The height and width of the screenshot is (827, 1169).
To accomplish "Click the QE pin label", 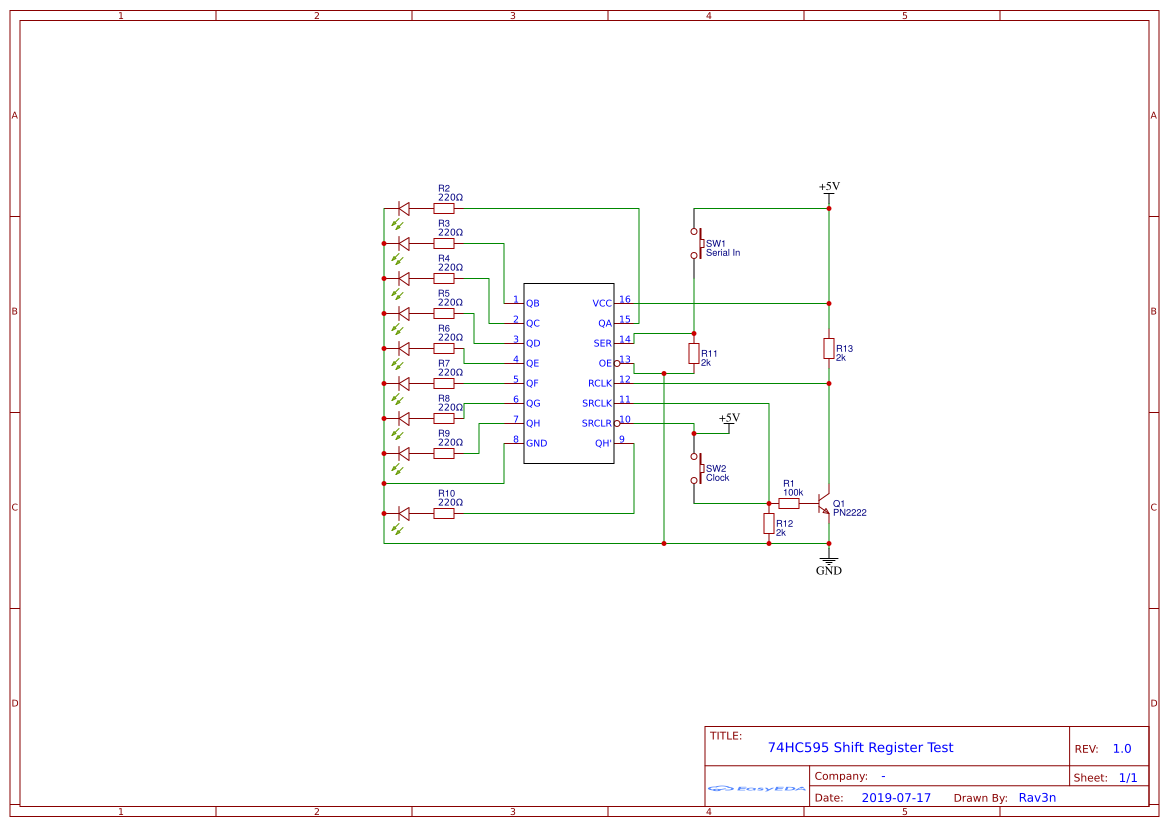I will 532,364.
